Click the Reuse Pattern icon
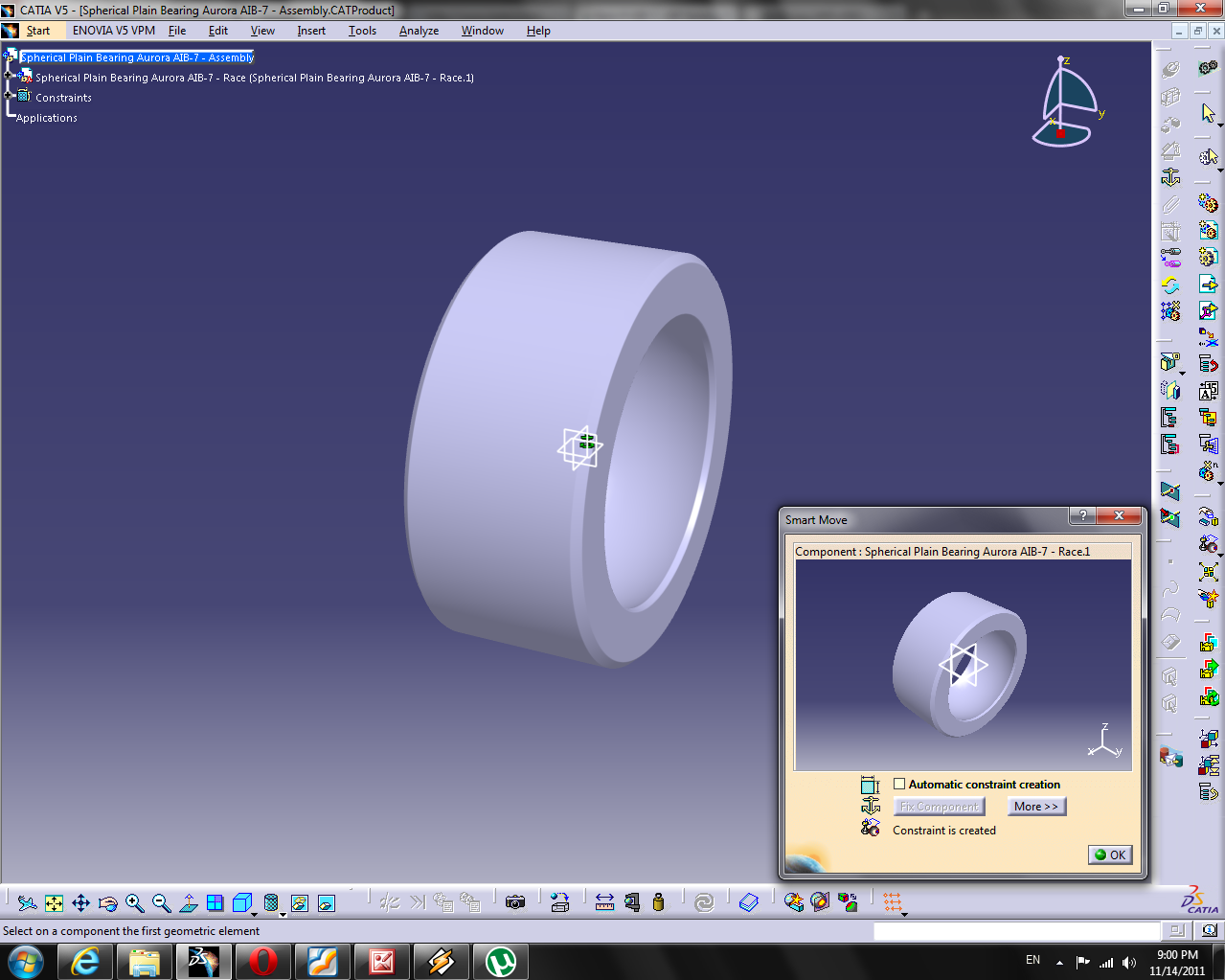 (x=1170, y=311)
